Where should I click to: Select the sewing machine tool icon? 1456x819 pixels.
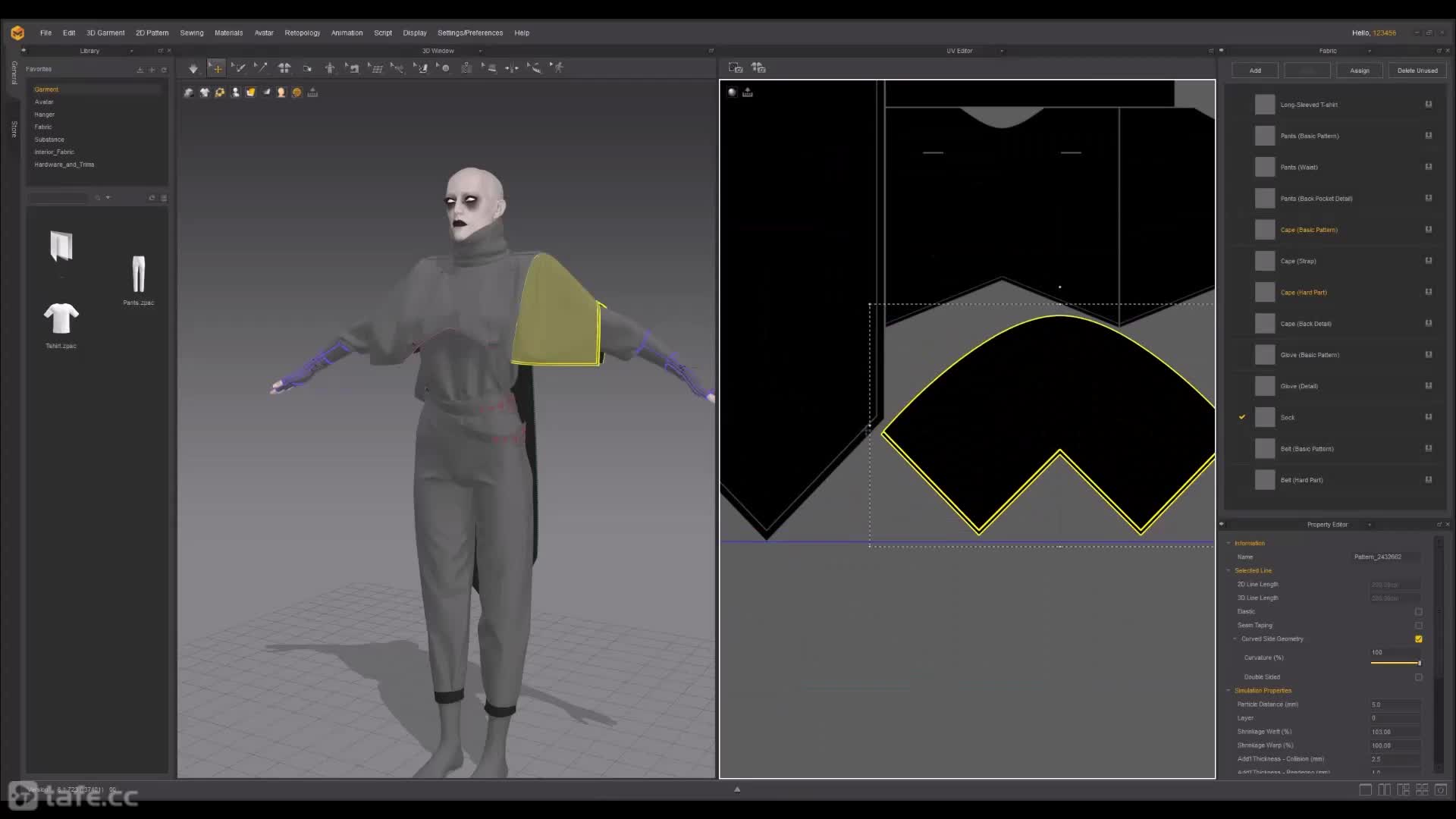coord(353,68)
